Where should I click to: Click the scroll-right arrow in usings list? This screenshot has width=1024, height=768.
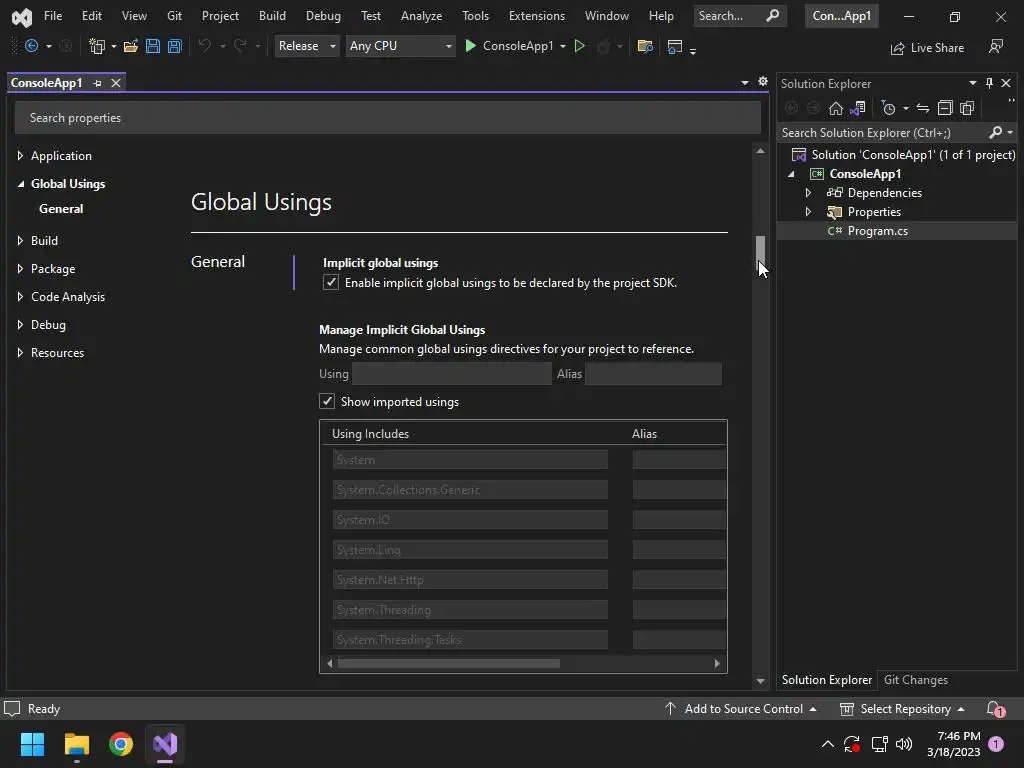tap(716, 664)
